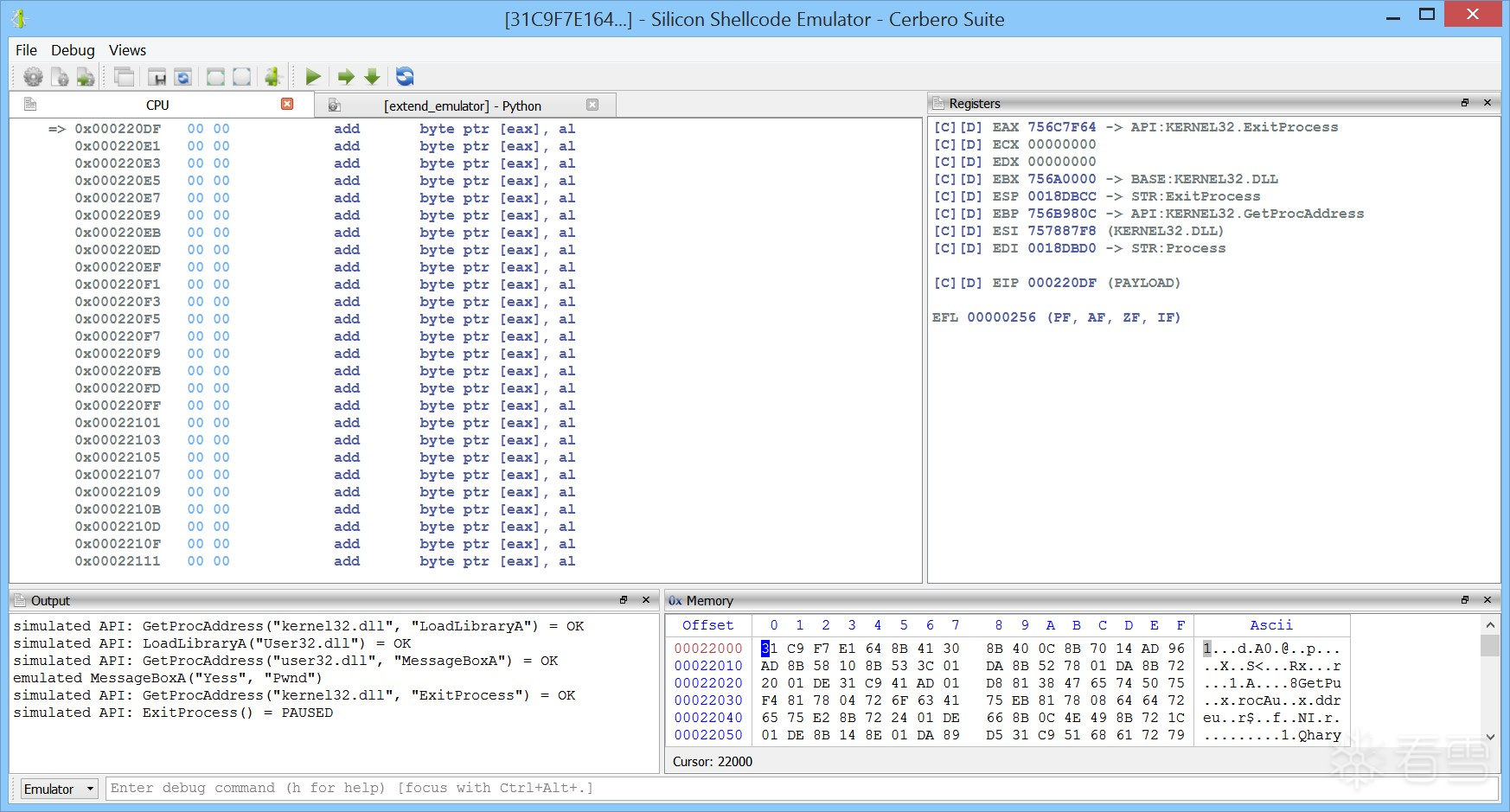Click the blue circular-arrows restart icon
The height and width of the screenshot is (812, 1510).
coord(405,77)
